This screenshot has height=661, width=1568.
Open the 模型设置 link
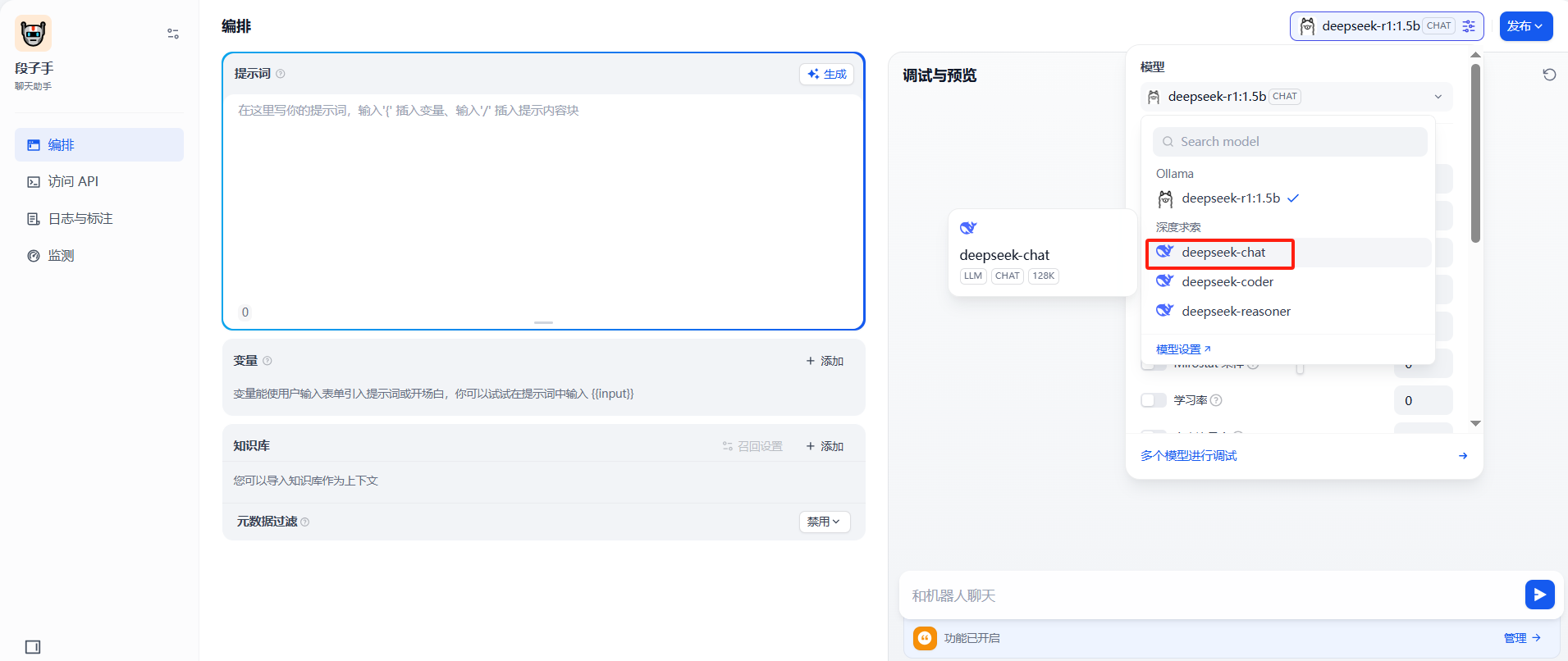[x=1183, y=349]
